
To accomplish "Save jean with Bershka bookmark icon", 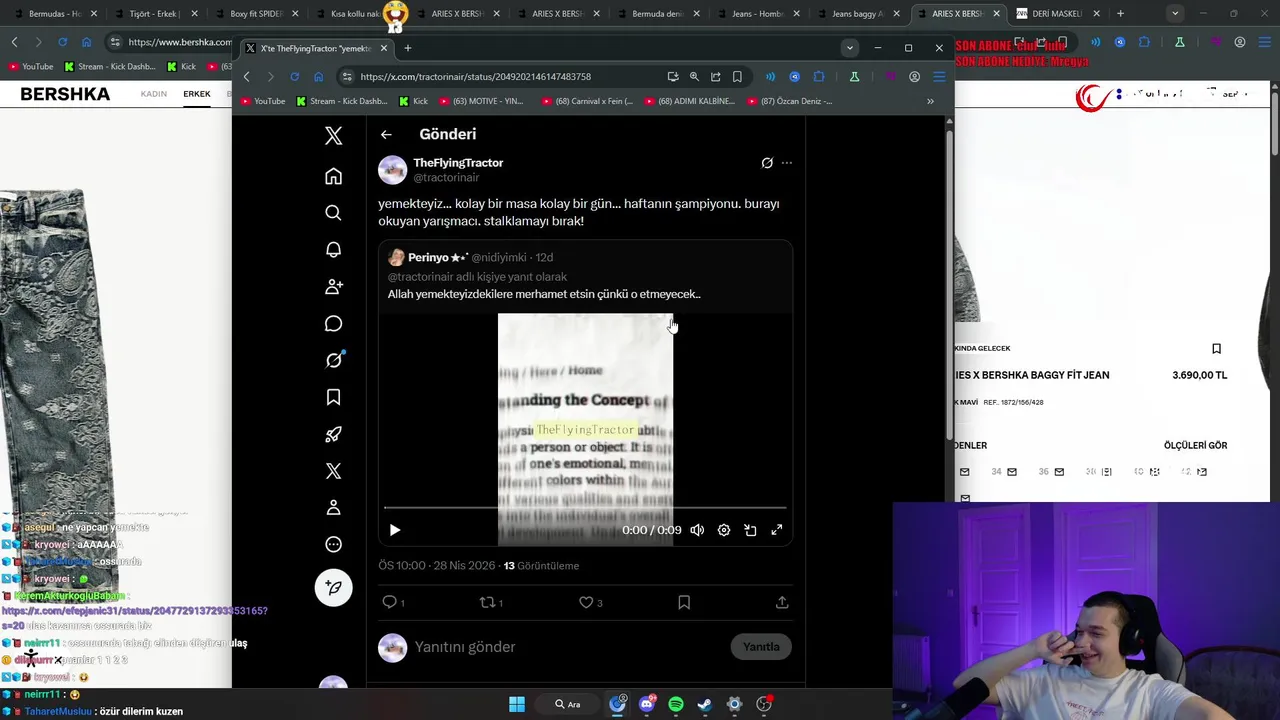I will coord(1216,349).
